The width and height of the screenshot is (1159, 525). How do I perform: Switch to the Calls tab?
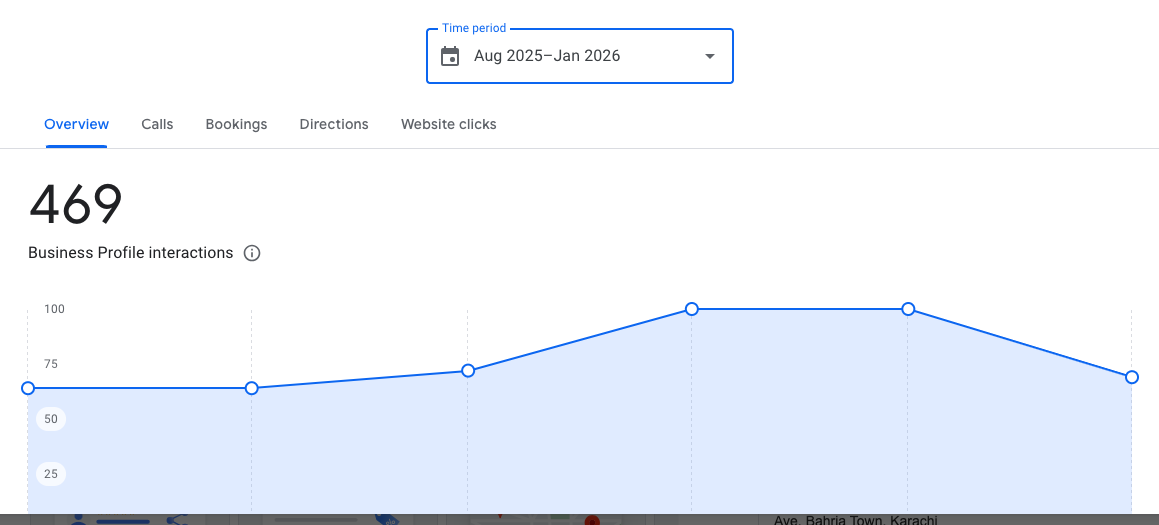click(x=157, y=124)
